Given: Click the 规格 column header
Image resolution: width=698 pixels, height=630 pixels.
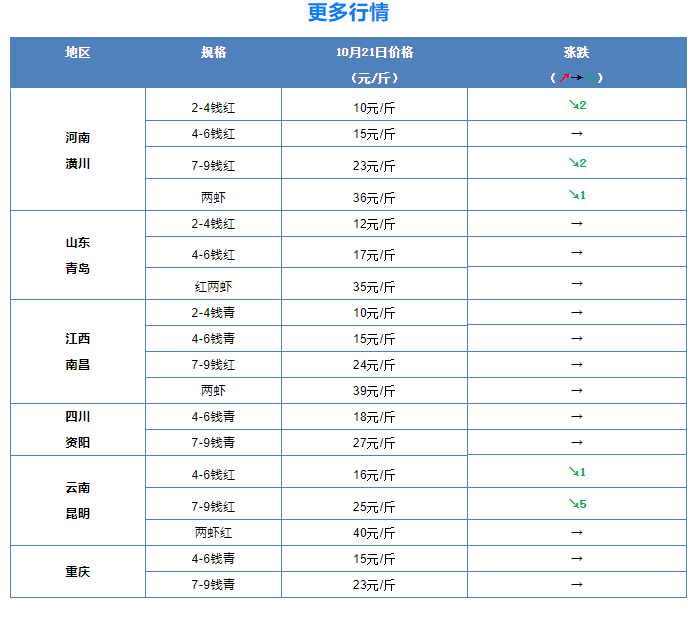Looking at the screenshot, I should 213,52.
